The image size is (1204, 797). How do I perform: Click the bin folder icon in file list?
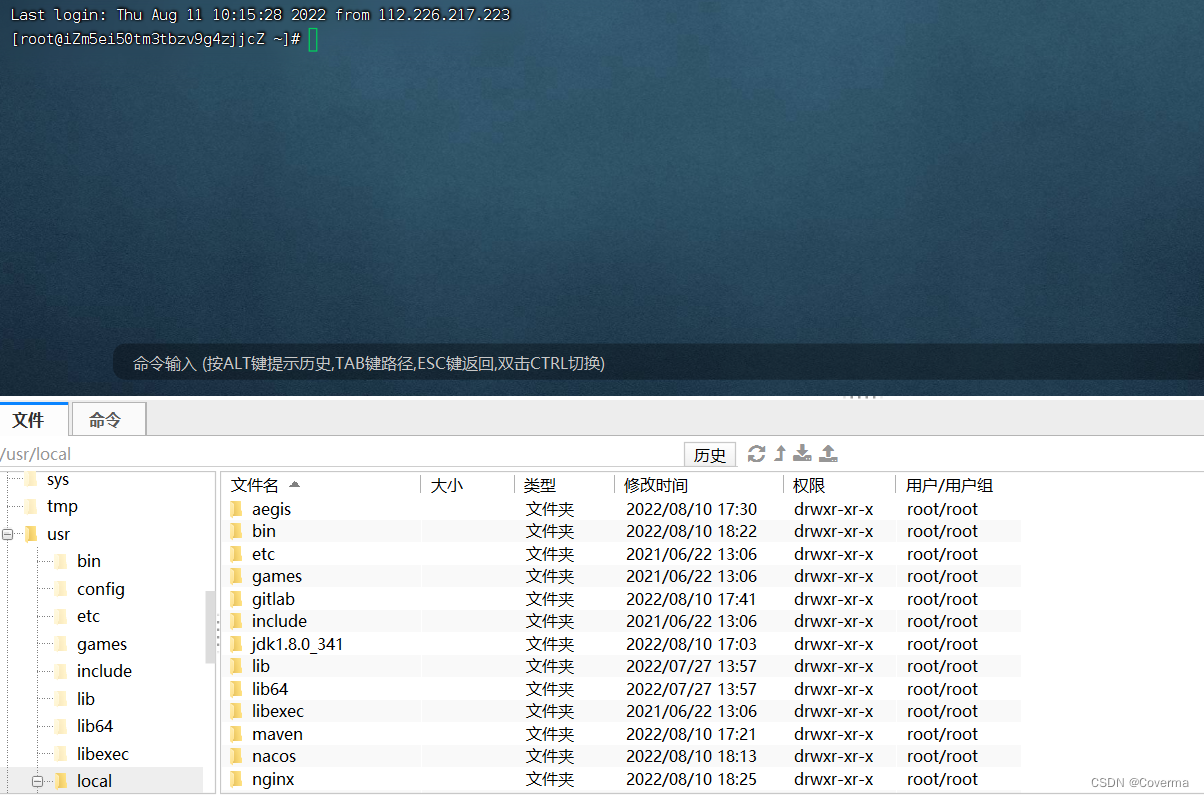(236, 532)
